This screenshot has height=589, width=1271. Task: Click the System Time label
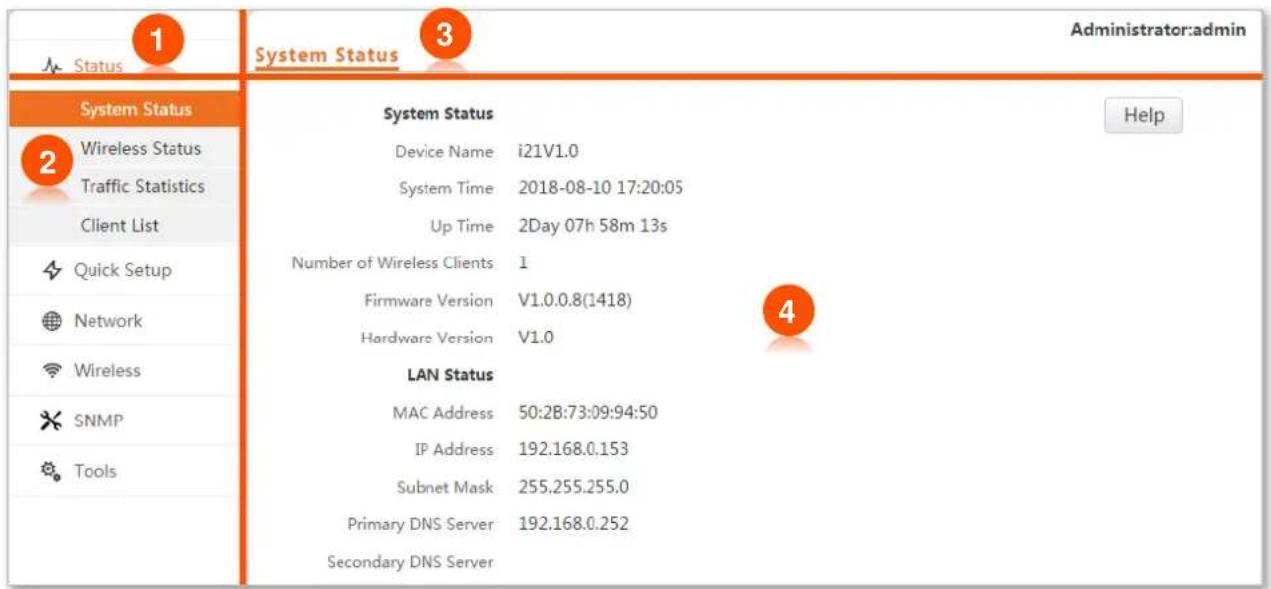tap(446, 189)
